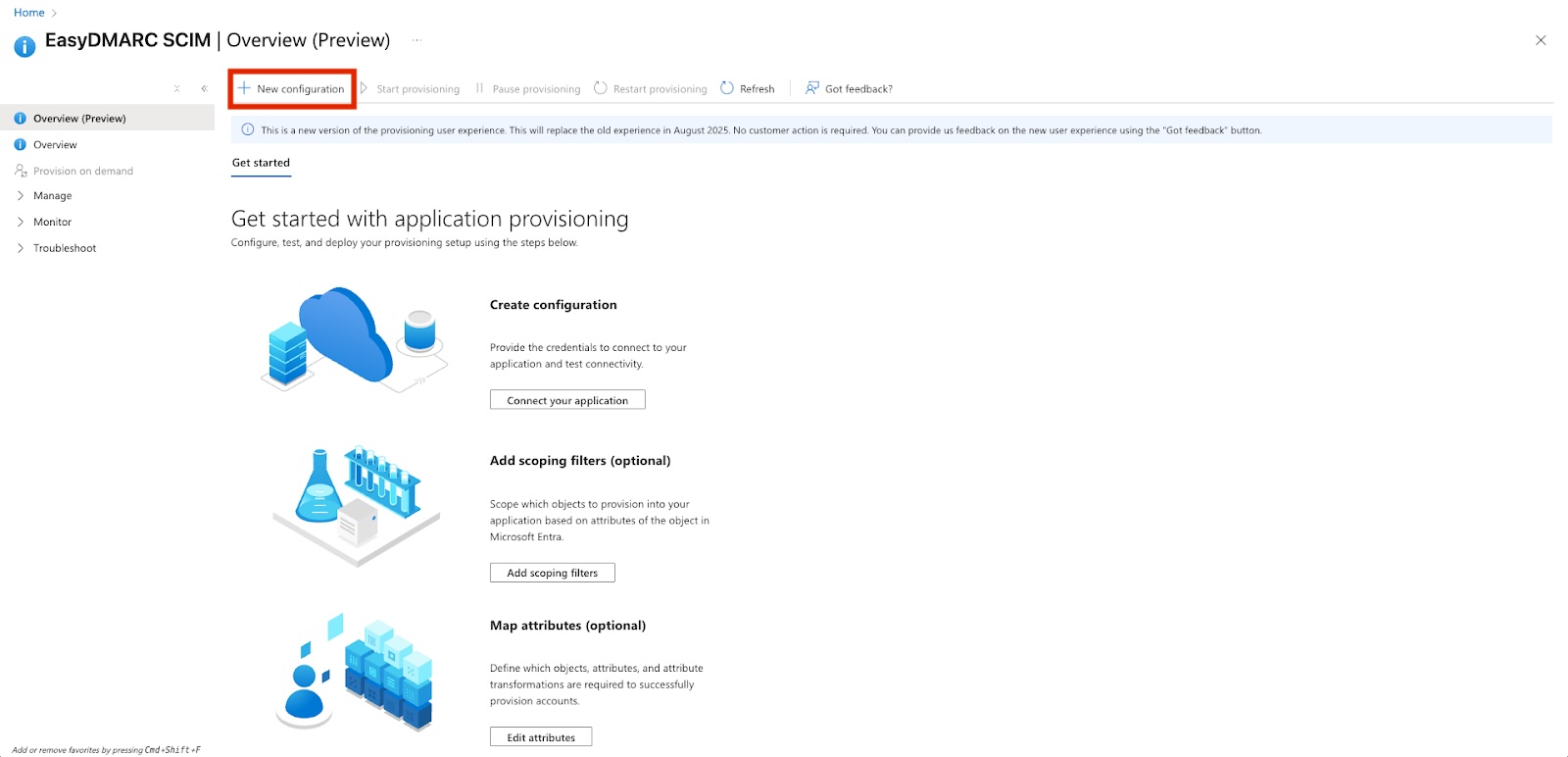Click the Got feedback? label

[x=858, y=89]
